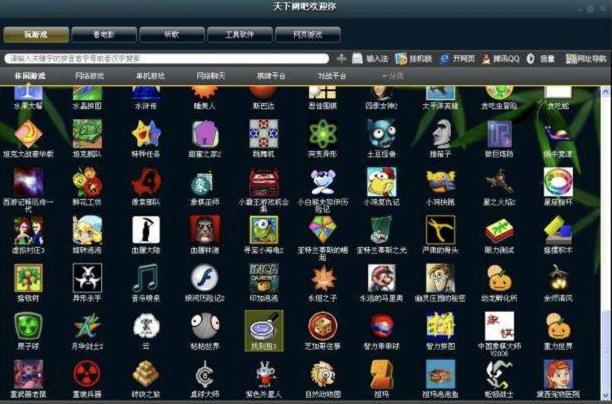The width and height of the screenshot is (612, 404).
Task: Open the green atom 突变异形 game icon
Action: [323, 134]
